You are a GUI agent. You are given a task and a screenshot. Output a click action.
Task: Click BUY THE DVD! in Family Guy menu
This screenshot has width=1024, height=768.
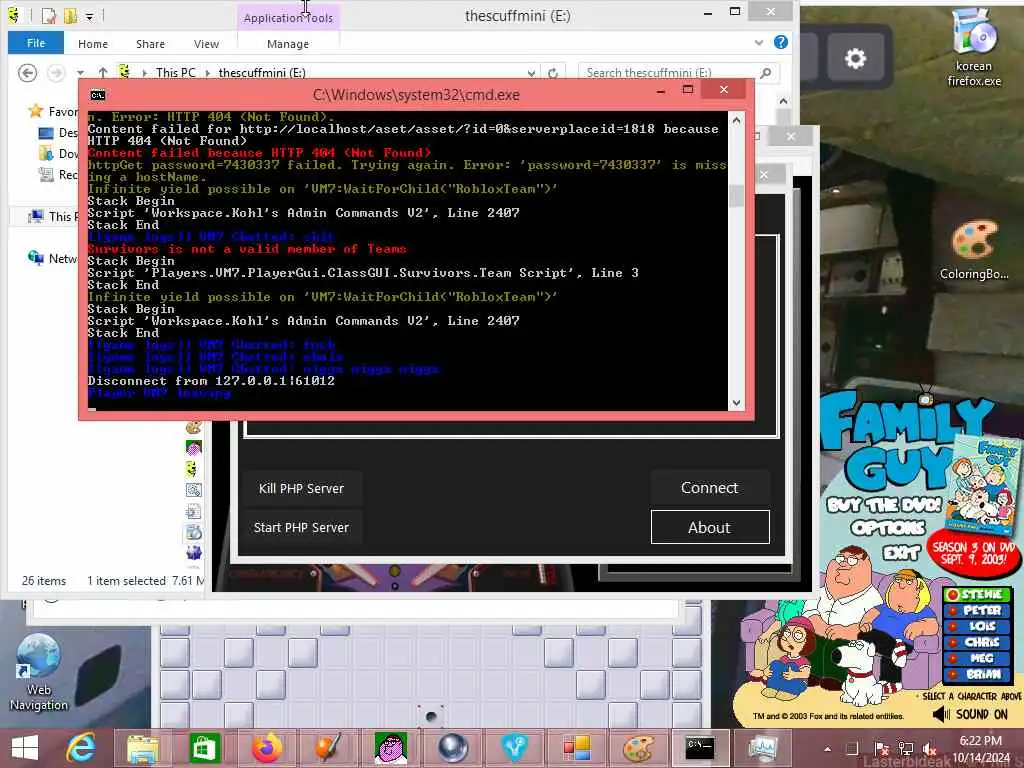tap(884, 505)
